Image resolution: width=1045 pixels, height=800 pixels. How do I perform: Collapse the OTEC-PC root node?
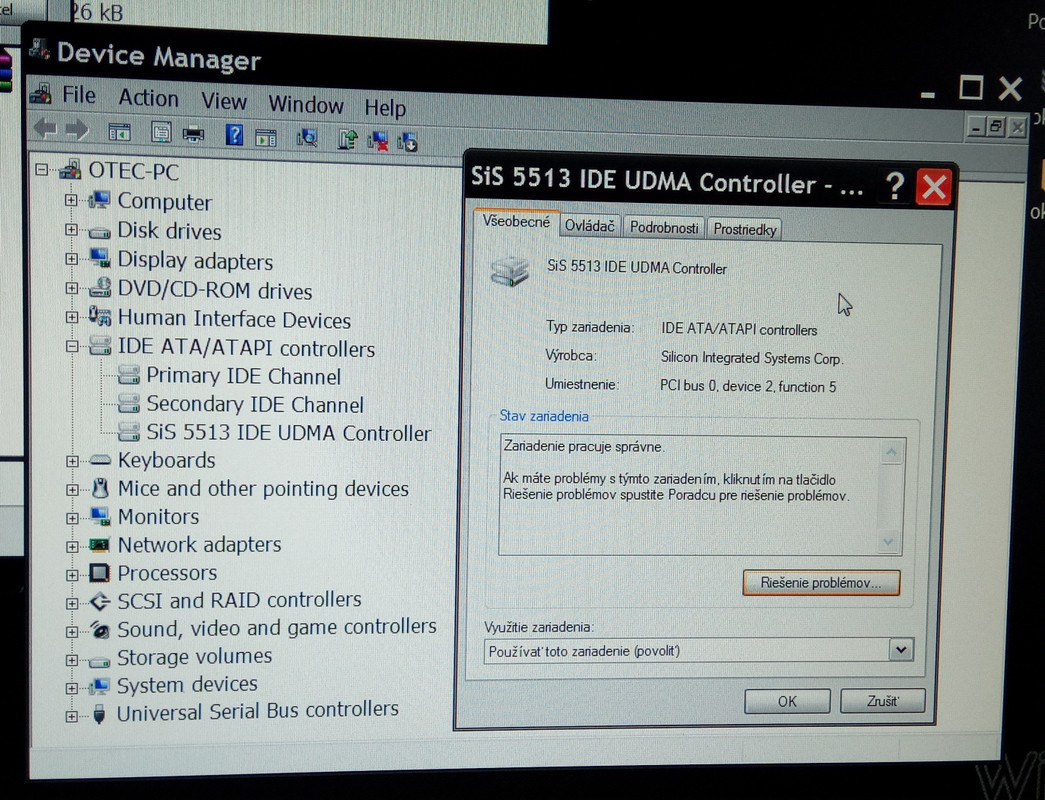(41, 169)
